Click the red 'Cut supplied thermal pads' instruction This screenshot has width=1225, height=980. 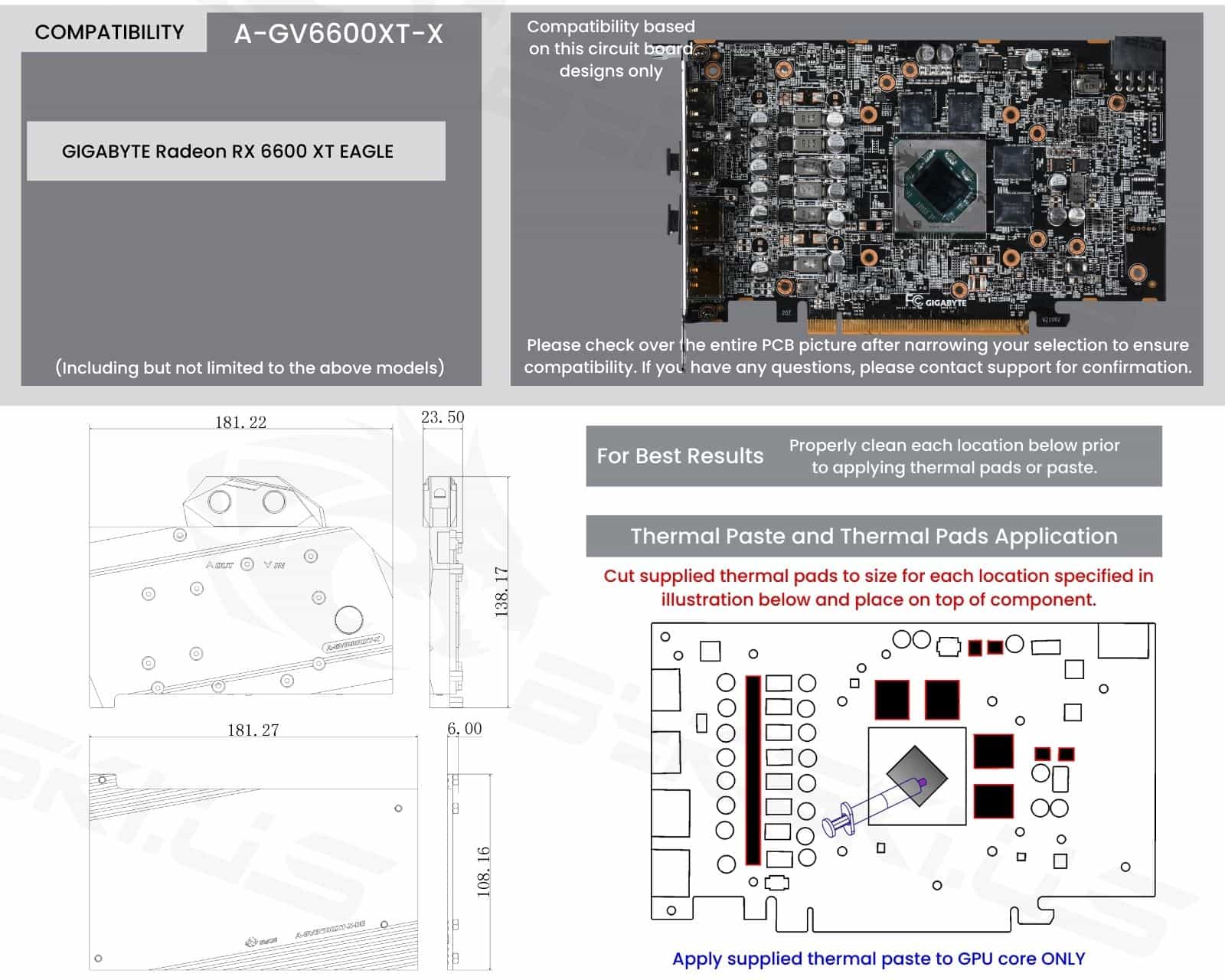tap(878, 587)
